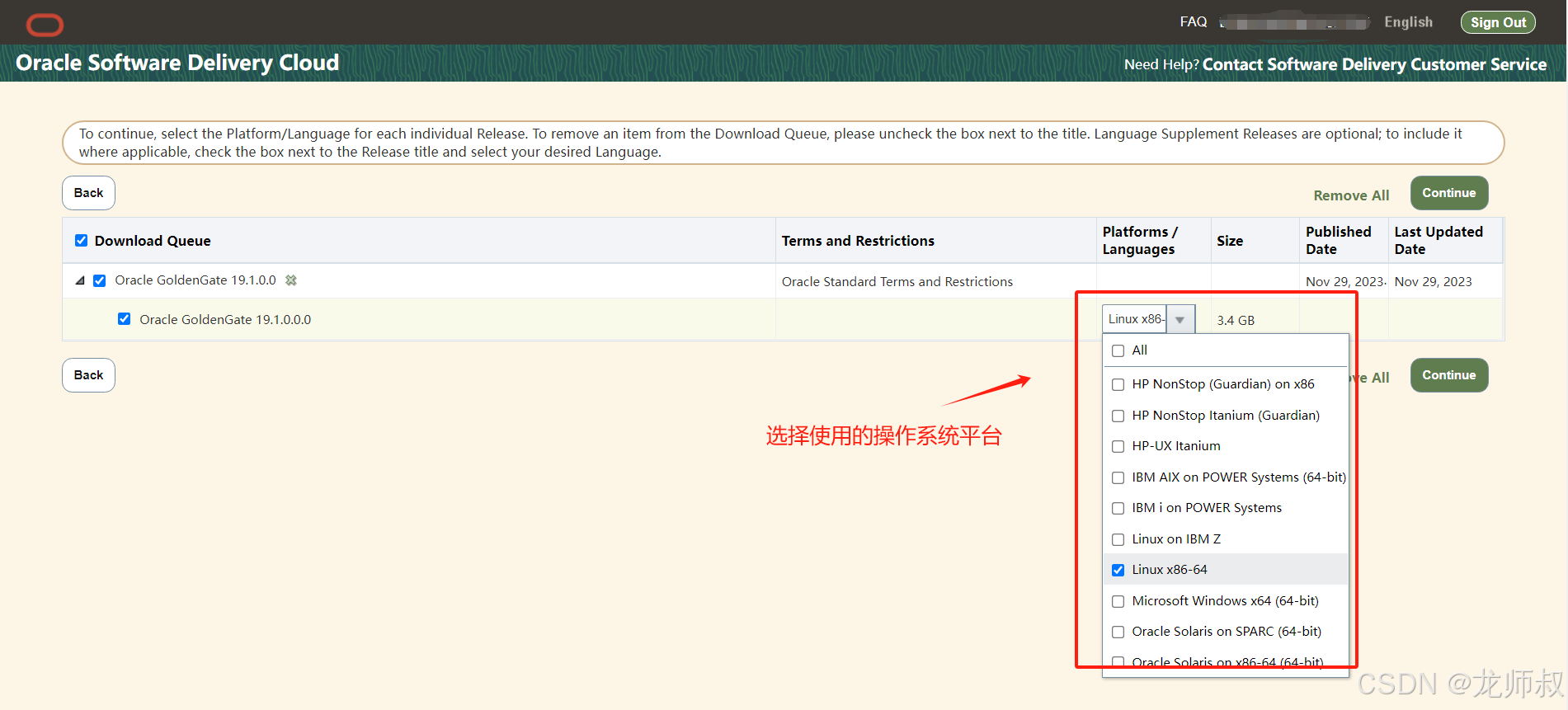Open Contact Software Delivery Customer Service link
This screenshot has height=710, width=1568.
(1374, 64)
